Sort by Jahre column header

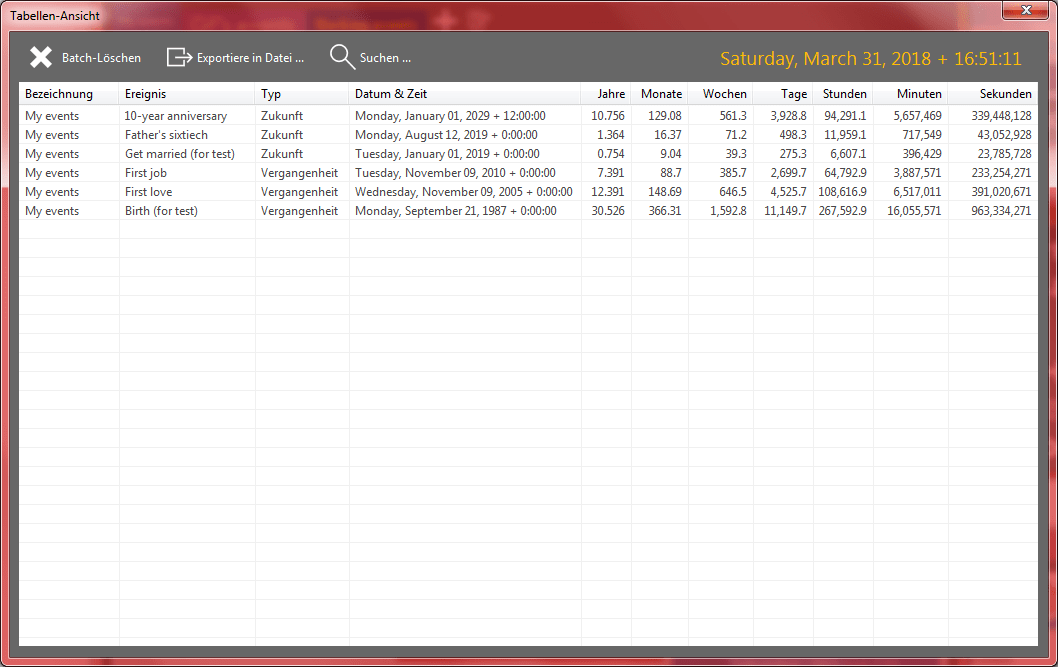(x=606, y=94)
